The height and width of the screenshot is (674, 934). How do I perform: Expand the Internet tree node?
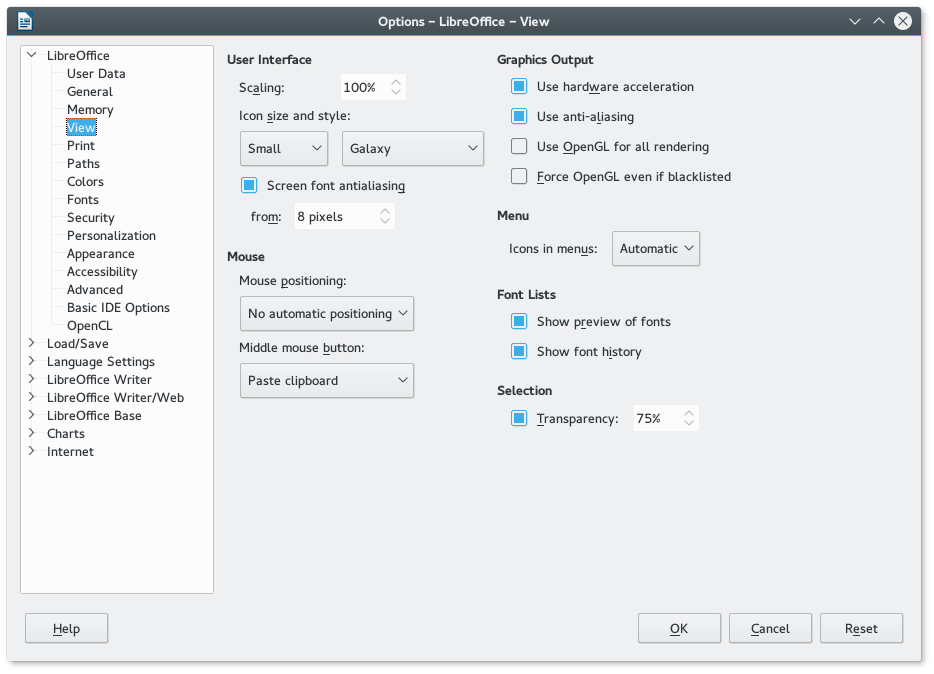(x=32, y=451)
